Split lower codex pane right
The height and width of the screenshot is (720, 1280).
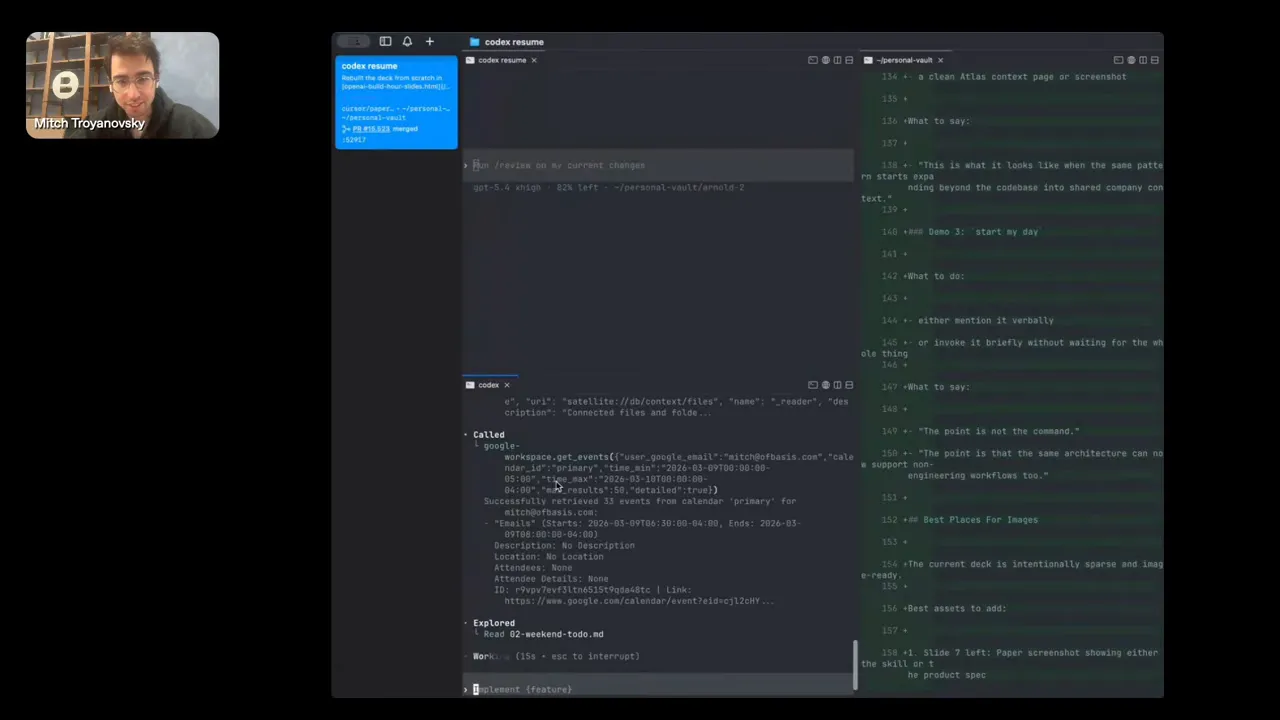tap(837, 385)
